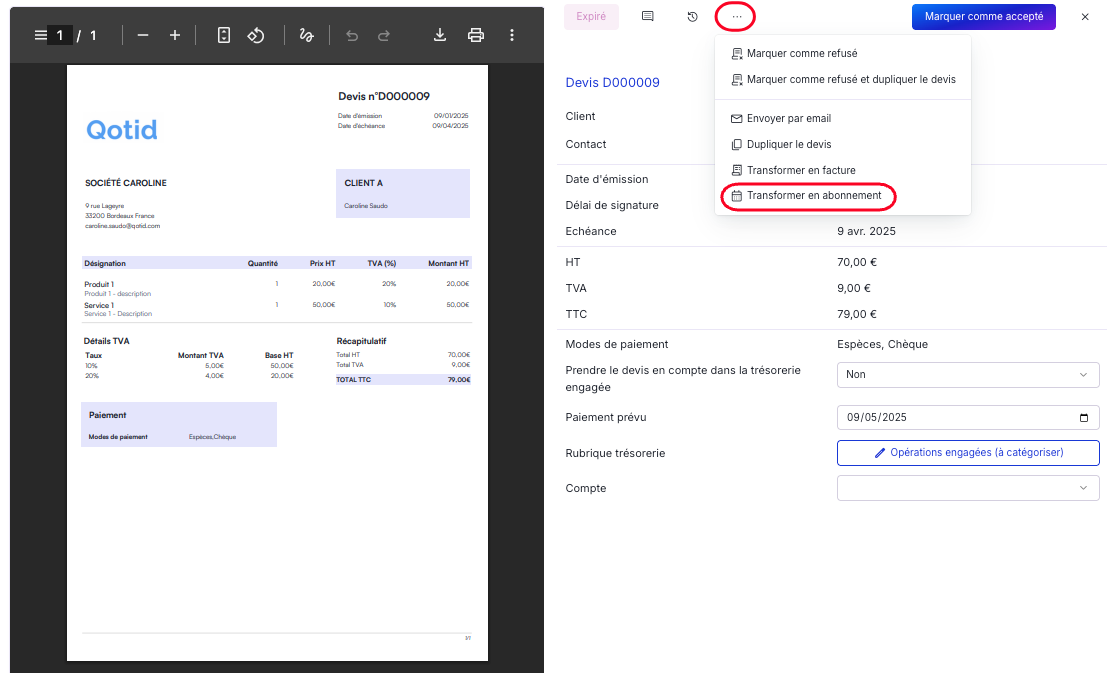Download the quote PDF
The height and width of the screenshot is (673, 1107).
(x=439, y=35)
